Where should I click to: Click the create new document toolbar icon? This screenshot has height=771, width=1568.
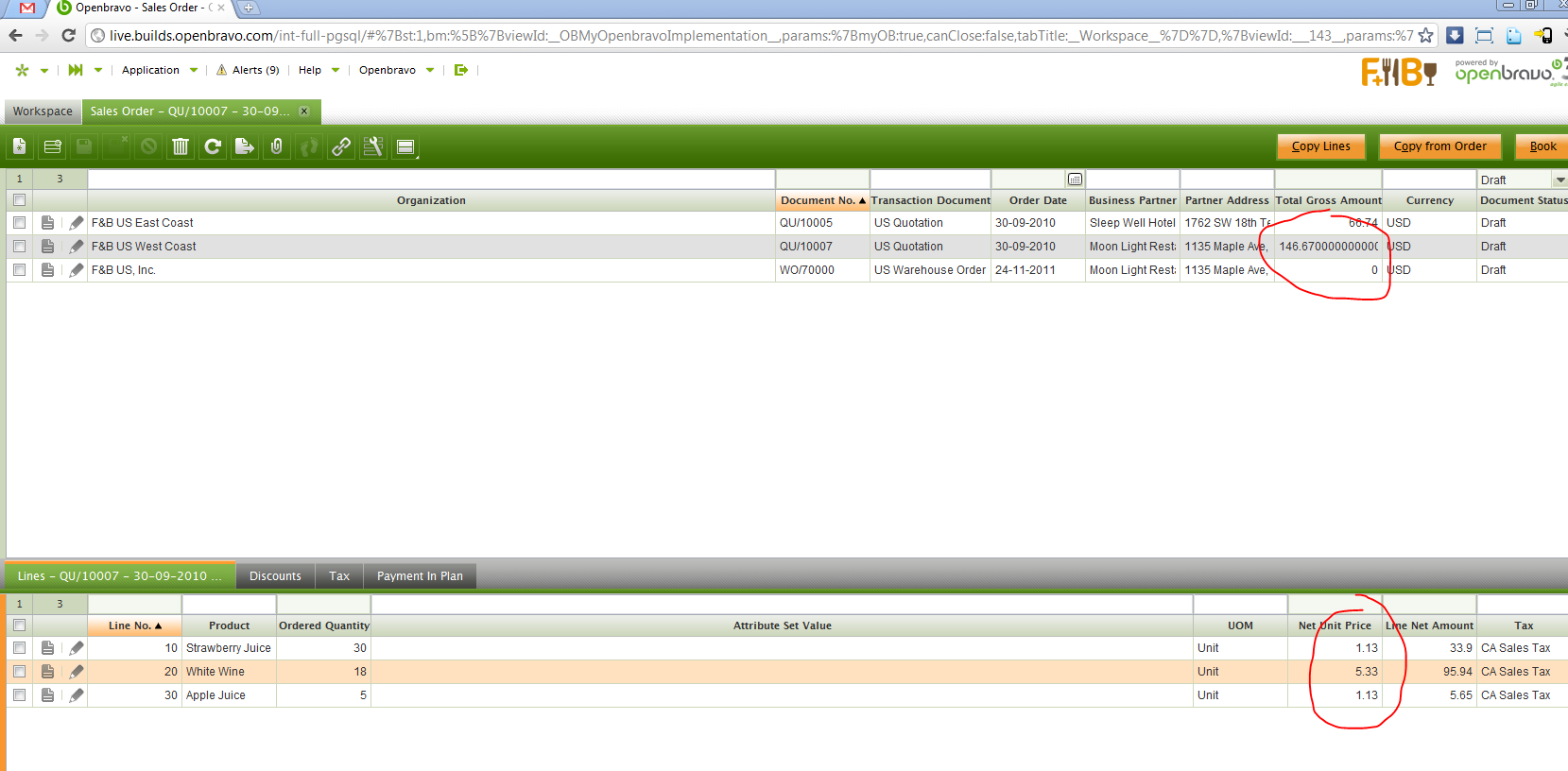(x=20, y=146)
